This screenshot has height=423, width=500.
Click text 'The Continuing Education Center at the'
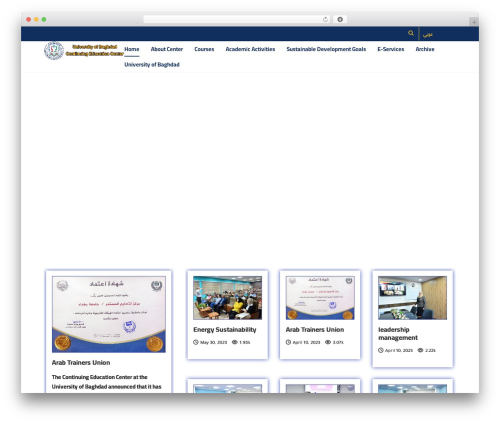coord(100,377)
